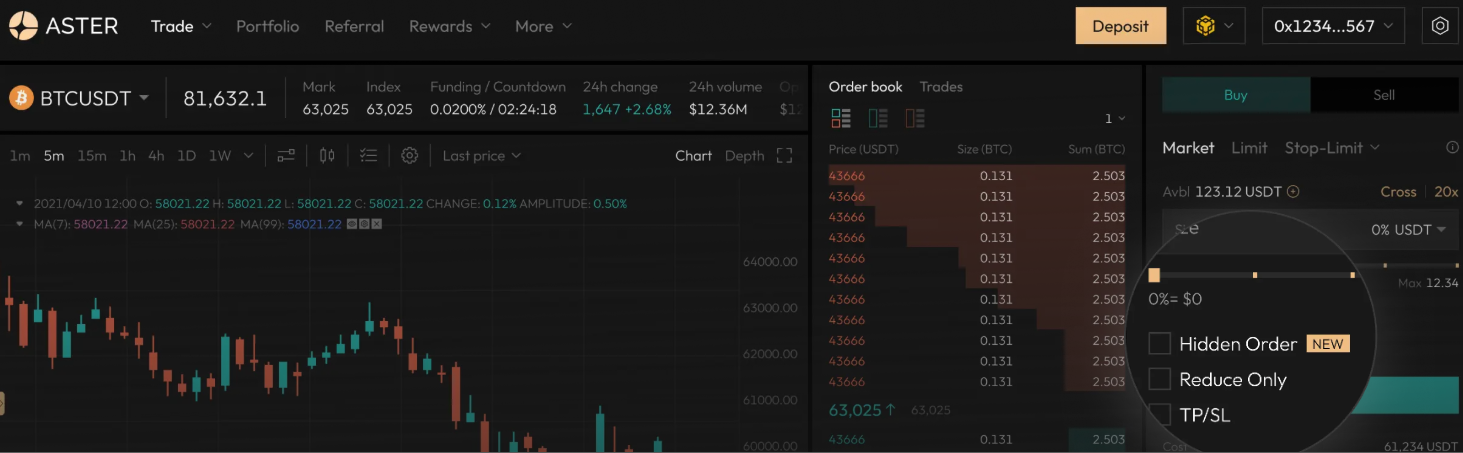Open the Portfolio menu item
The height and width of the screenshot is (453, 1463).
coord(267,26)
